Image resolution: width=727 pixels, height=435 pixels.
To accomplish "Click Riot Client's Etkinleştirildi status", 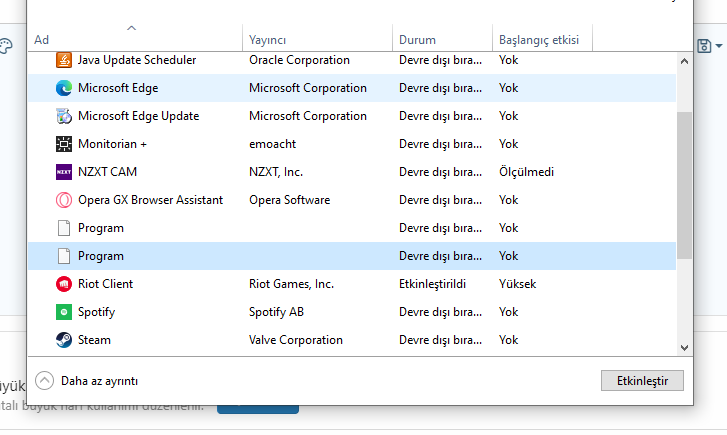I will 432,284.
